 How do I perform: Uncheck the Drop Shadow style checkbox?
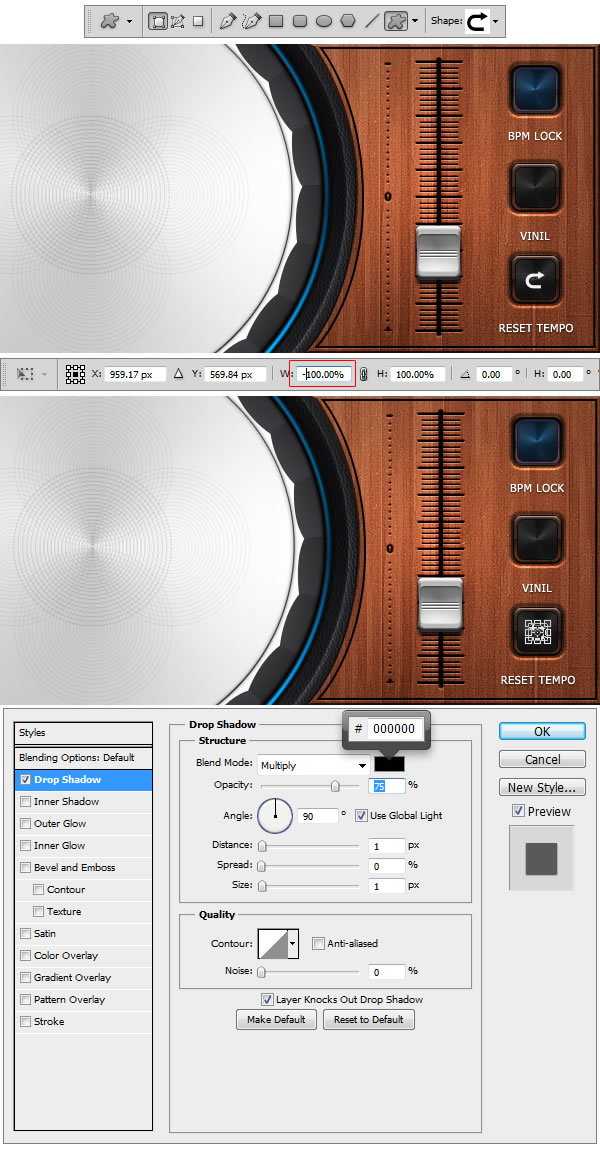point(26,780)
